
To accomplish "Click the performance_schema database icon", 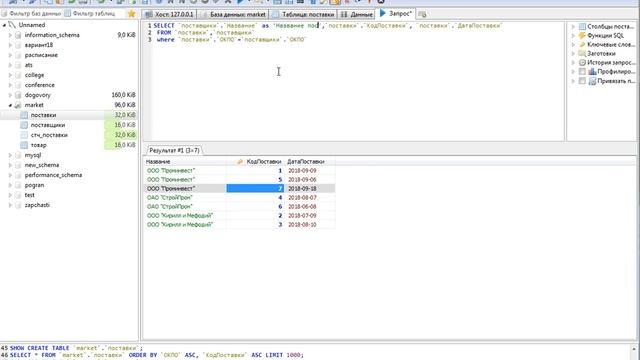I will pyautogui.click(x=18, y=175).
